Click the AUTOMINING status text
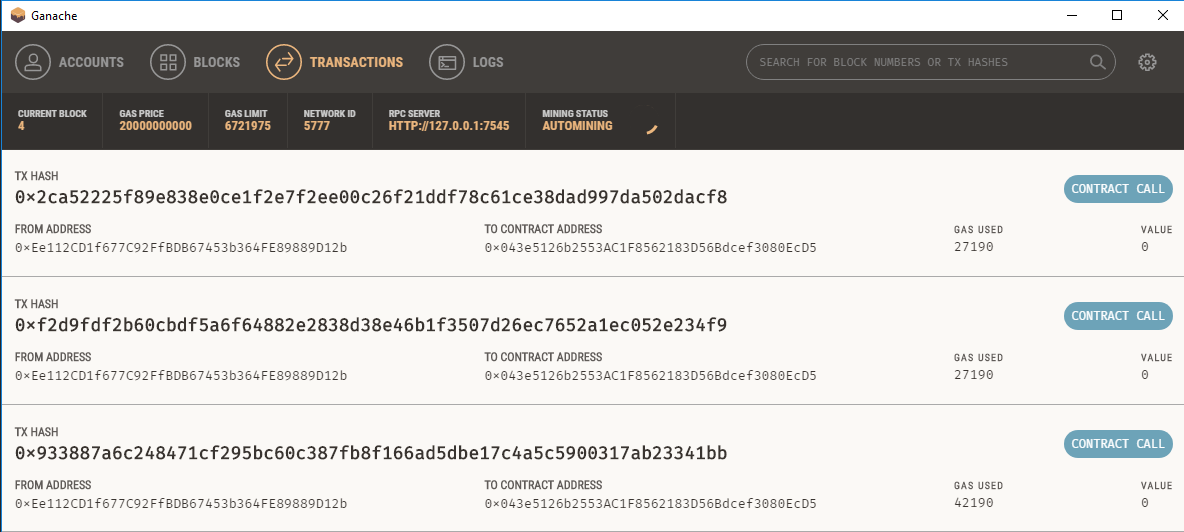Viewport: 1184px width, 532px height. (578, 126)
